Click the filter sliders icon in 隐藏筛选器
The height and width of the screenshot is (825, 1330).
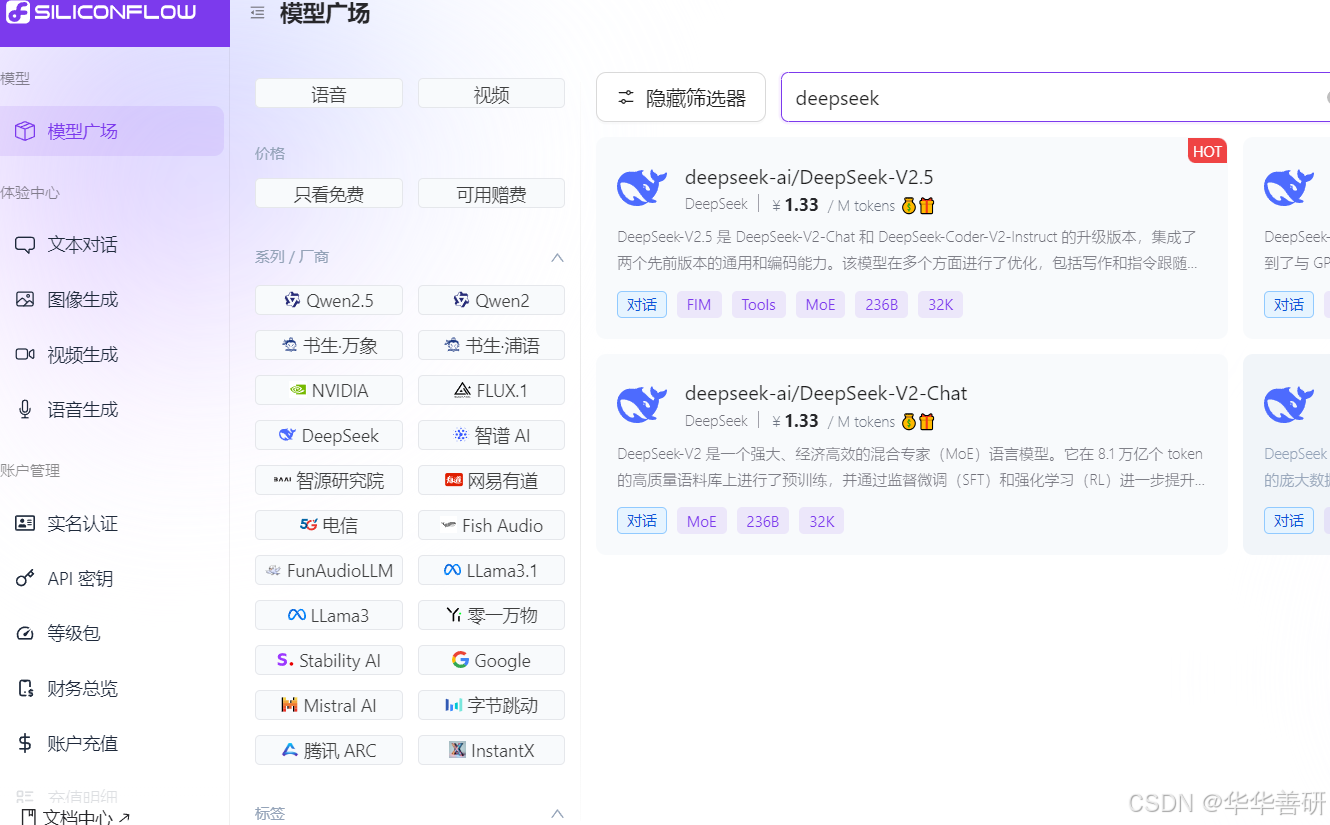(626, 97)
